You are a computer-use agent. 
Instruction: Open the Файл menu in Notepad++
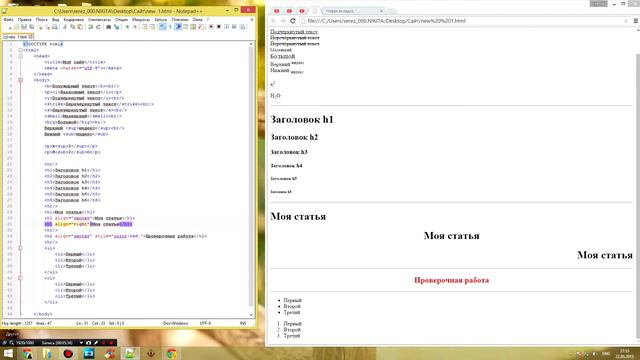pos(8,20)
